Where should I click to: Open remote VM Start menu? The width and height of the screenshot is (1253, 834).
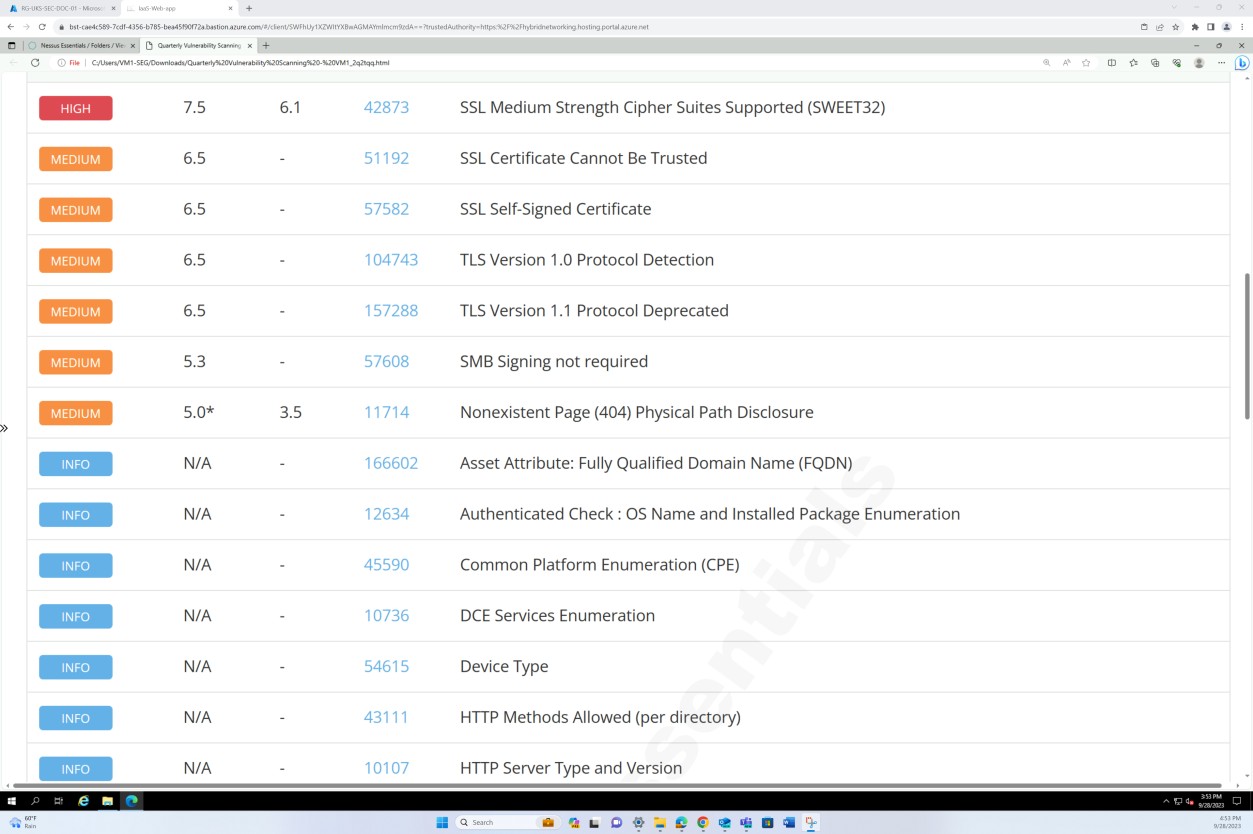click(x=12, y=801)
